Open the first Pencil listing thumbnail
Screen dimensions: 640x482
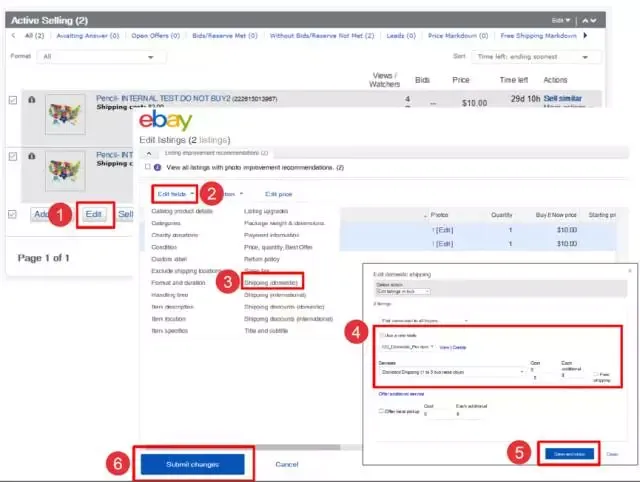coord(65,114)
